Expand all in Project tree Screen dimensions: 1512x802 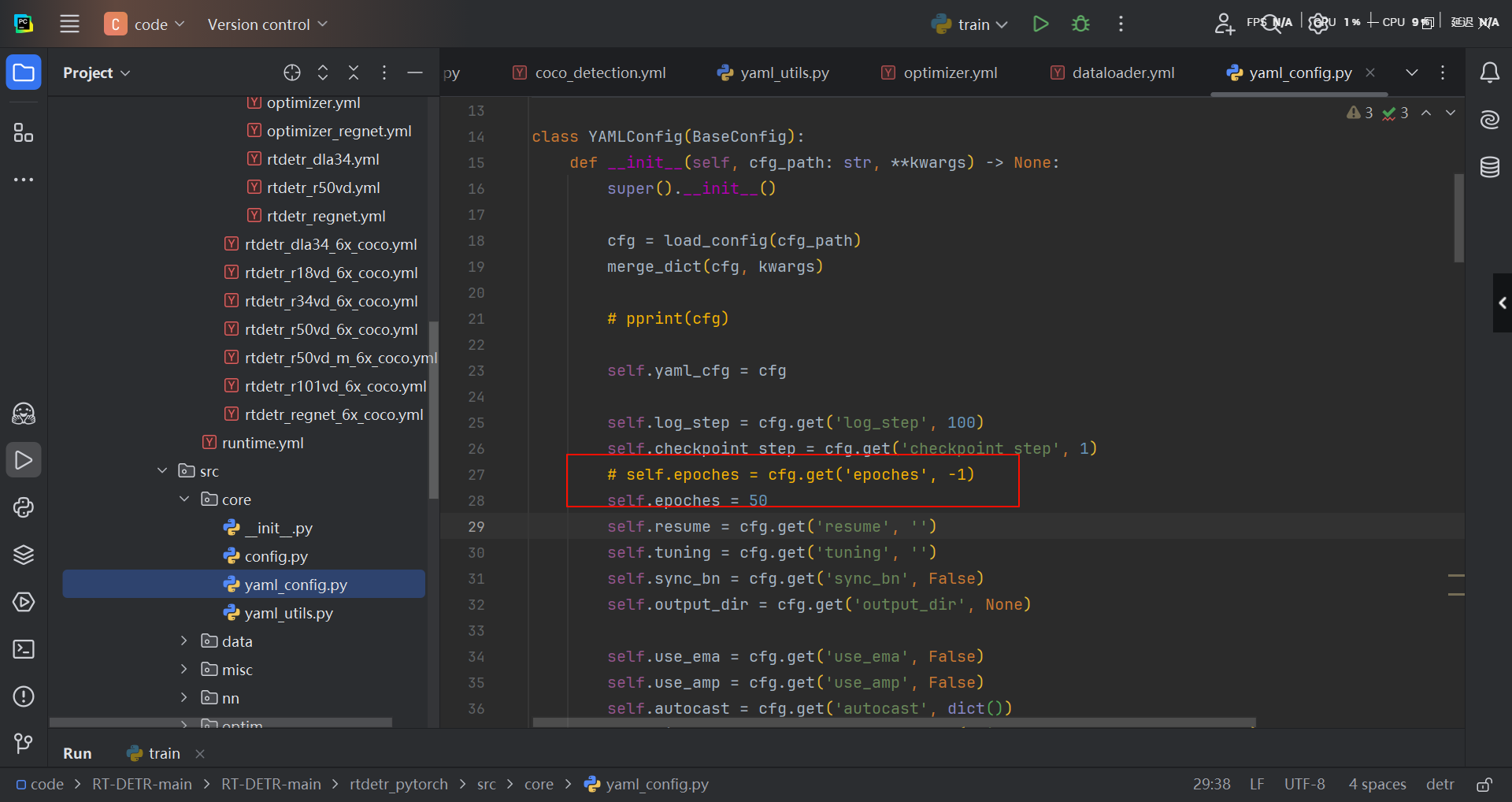coord(323,72)
